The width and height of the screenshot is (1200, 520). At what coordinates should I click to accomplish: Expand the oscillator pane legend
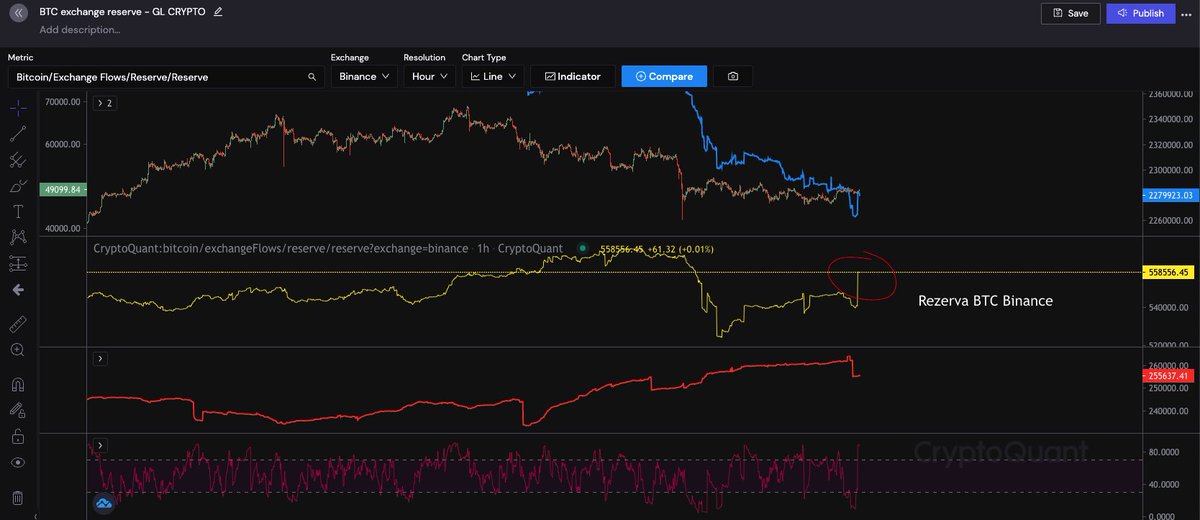click(x=100, y=444)
